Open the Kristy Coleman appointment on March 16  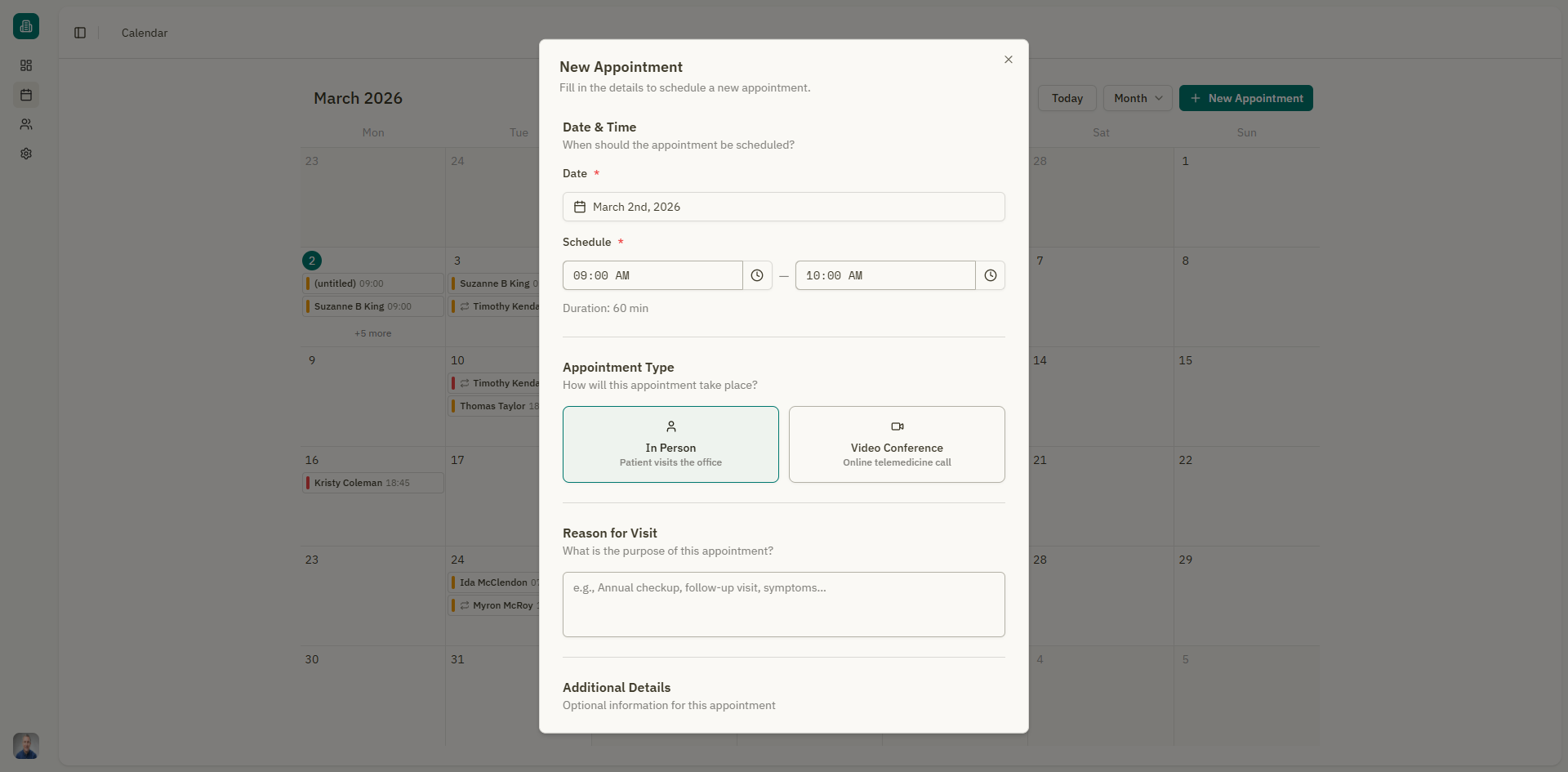point(372,483)
